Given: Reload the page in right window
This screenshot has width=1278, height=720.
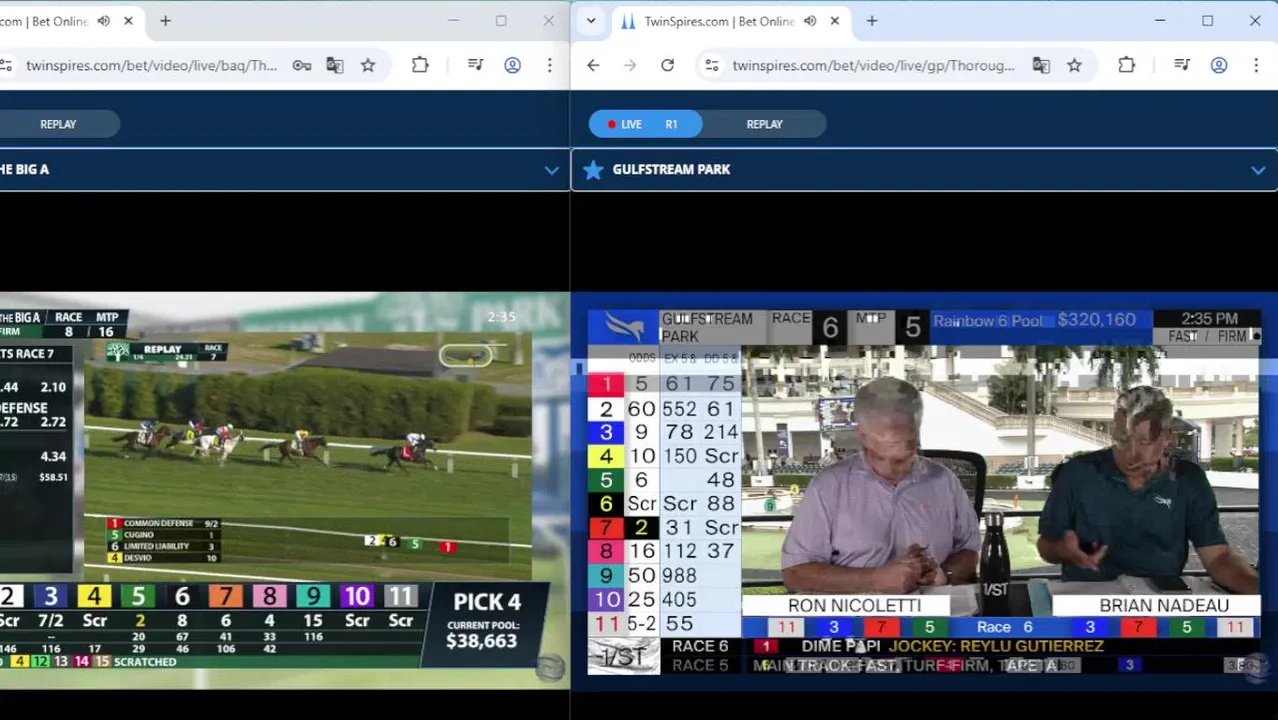Looking at the screenshot, I should [x=667, y=65].
